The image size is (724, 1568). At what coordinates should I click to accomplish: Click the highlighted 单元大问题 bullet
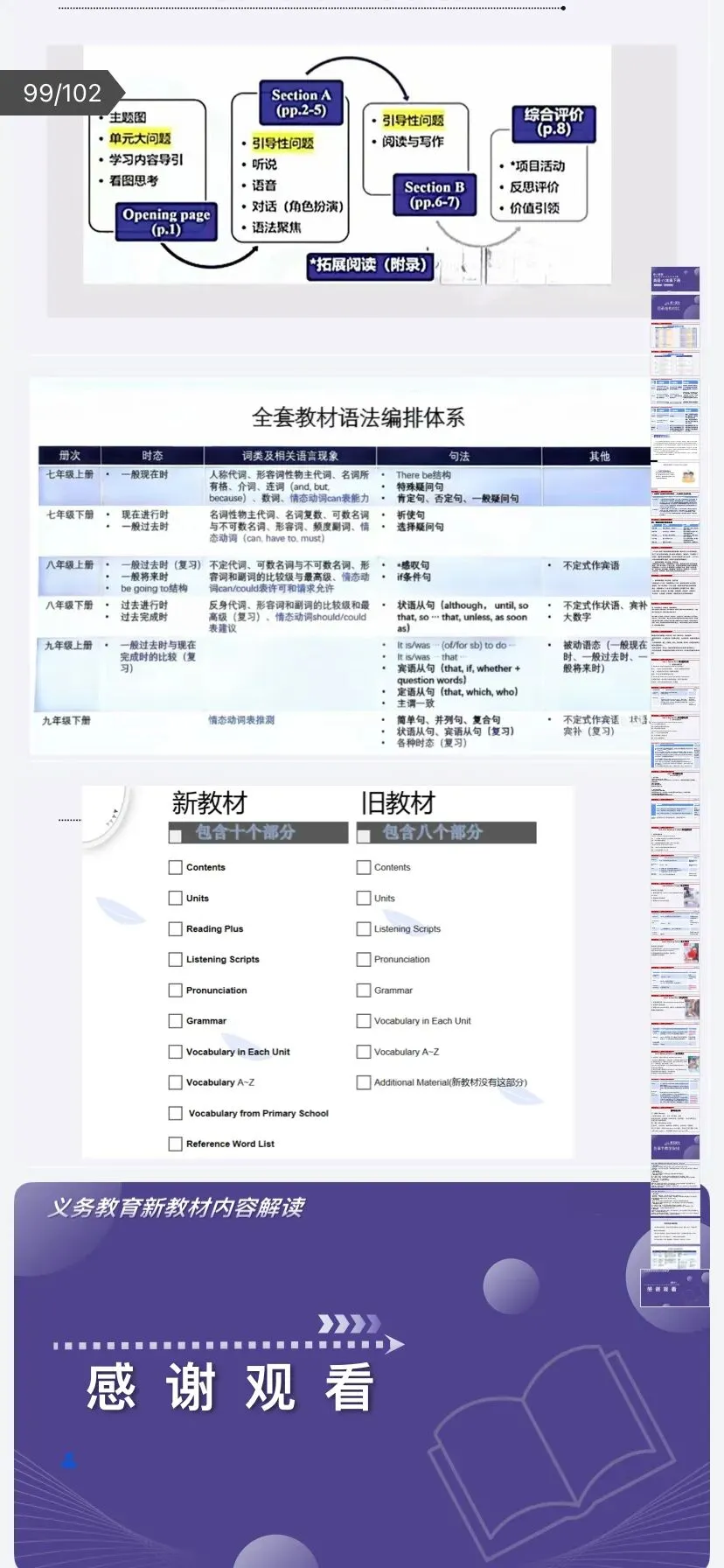(140, 138)
